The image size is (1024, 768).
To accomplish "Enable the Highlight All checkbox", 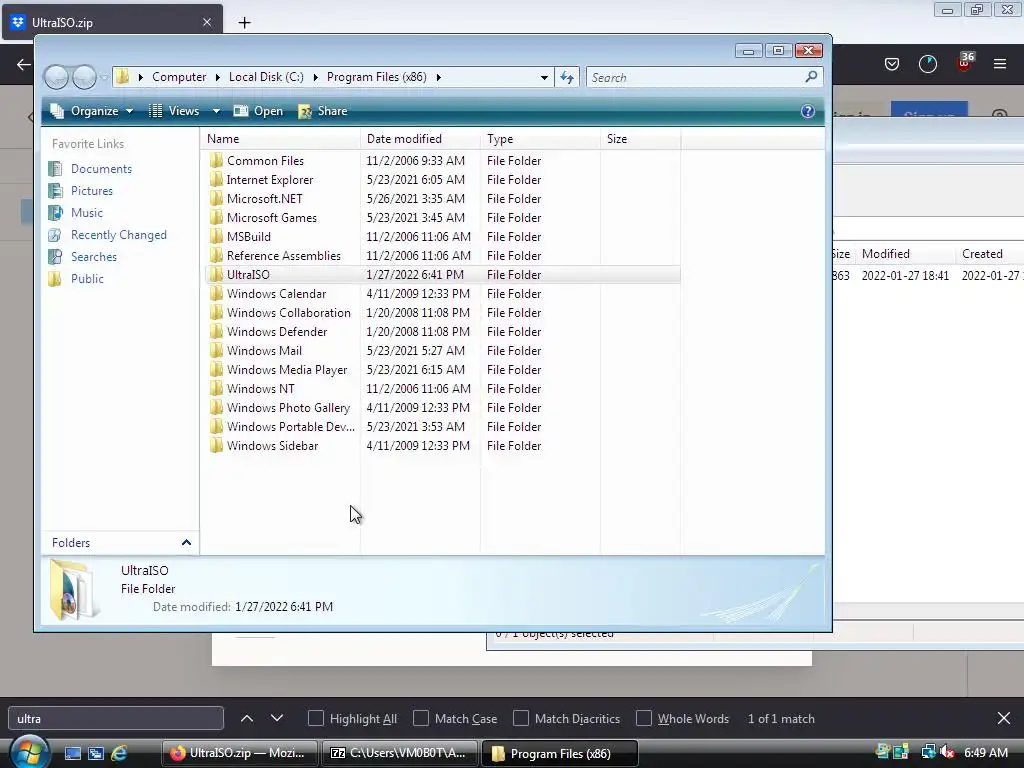I will pyautogui.click(x=315, y=718).
